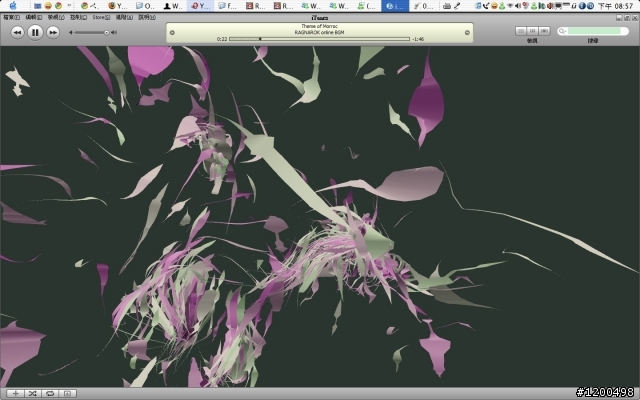This screenshot has height=400, width=640.
Task: Open search magnifier options dropdown
Action: point(562,31)
